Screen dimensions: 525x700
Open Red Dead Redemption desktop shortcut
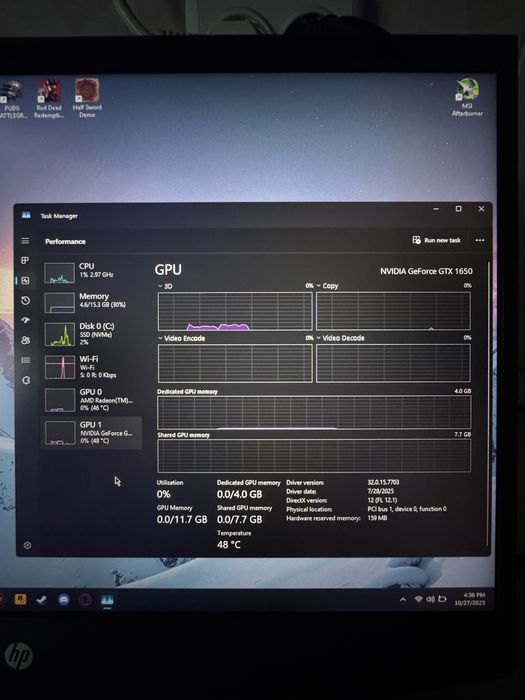[x=49, y=99]
